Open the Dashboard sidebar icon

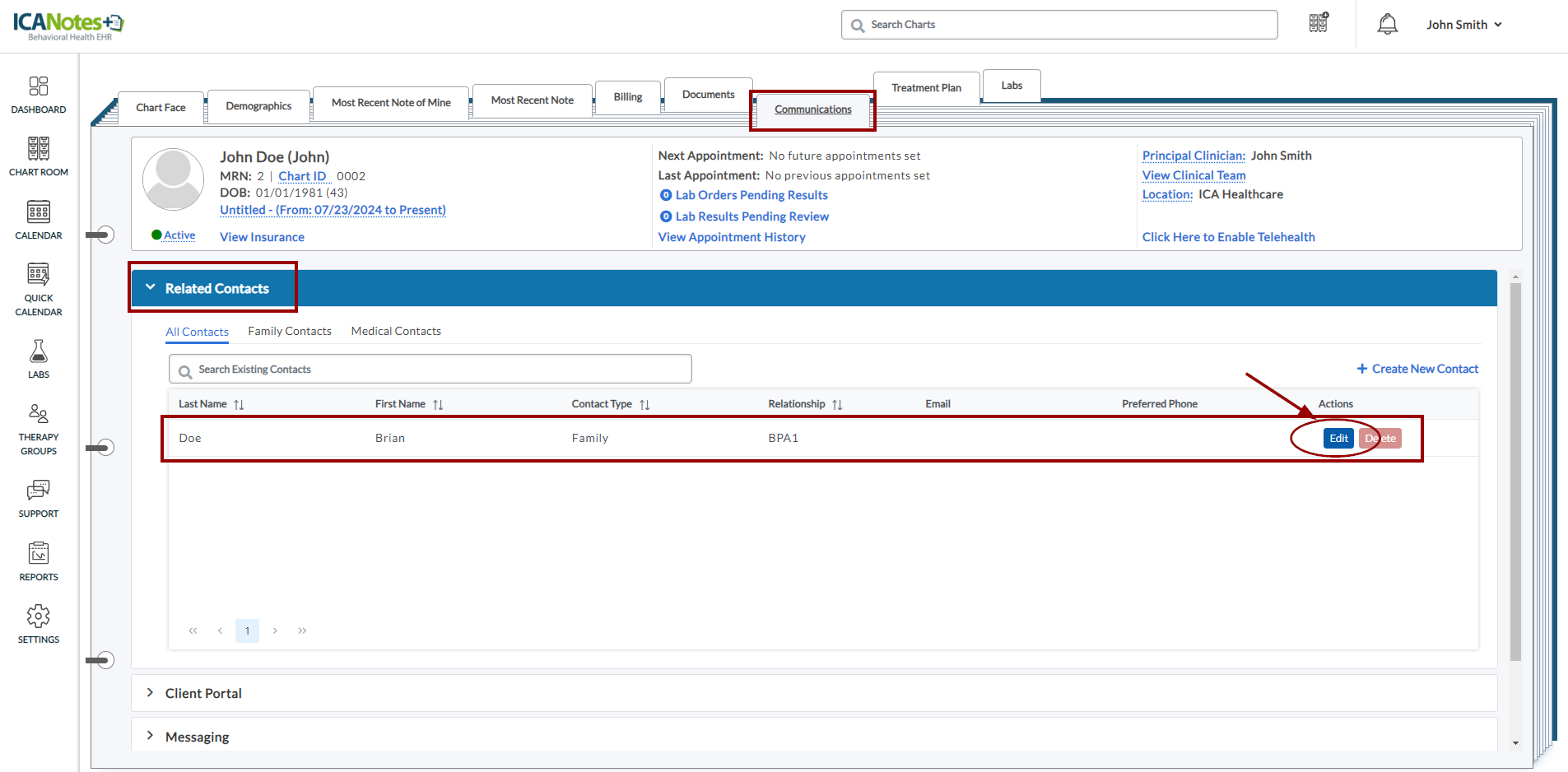pyautogui.click(x=39, y=87)
